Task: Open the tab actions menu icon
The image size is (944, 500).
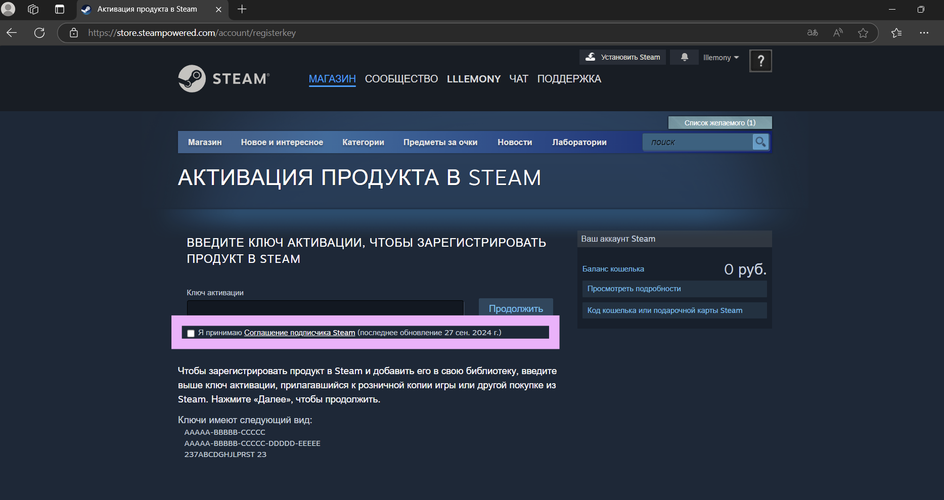Action: [59, 9]
